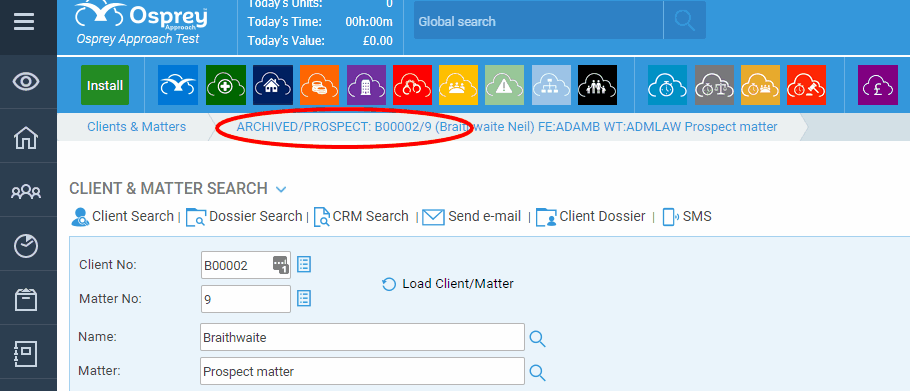Open the green medical-cross cloud tile
This screenshot has width=910, height=391.
point(226,85)
